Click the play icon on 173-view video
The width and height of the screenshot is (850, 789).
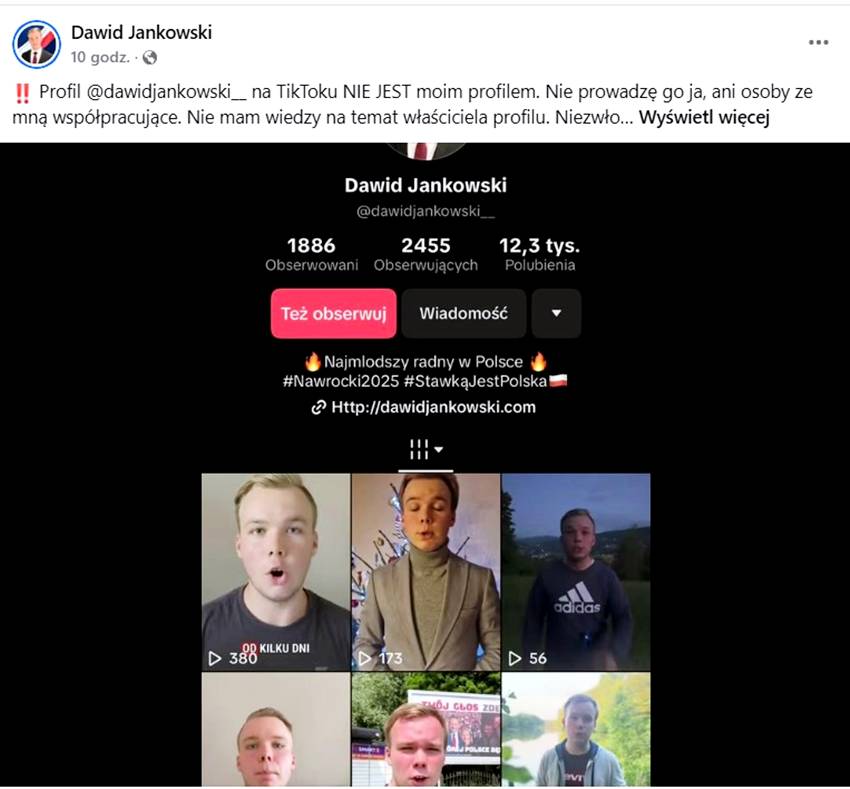pos(365,658)
